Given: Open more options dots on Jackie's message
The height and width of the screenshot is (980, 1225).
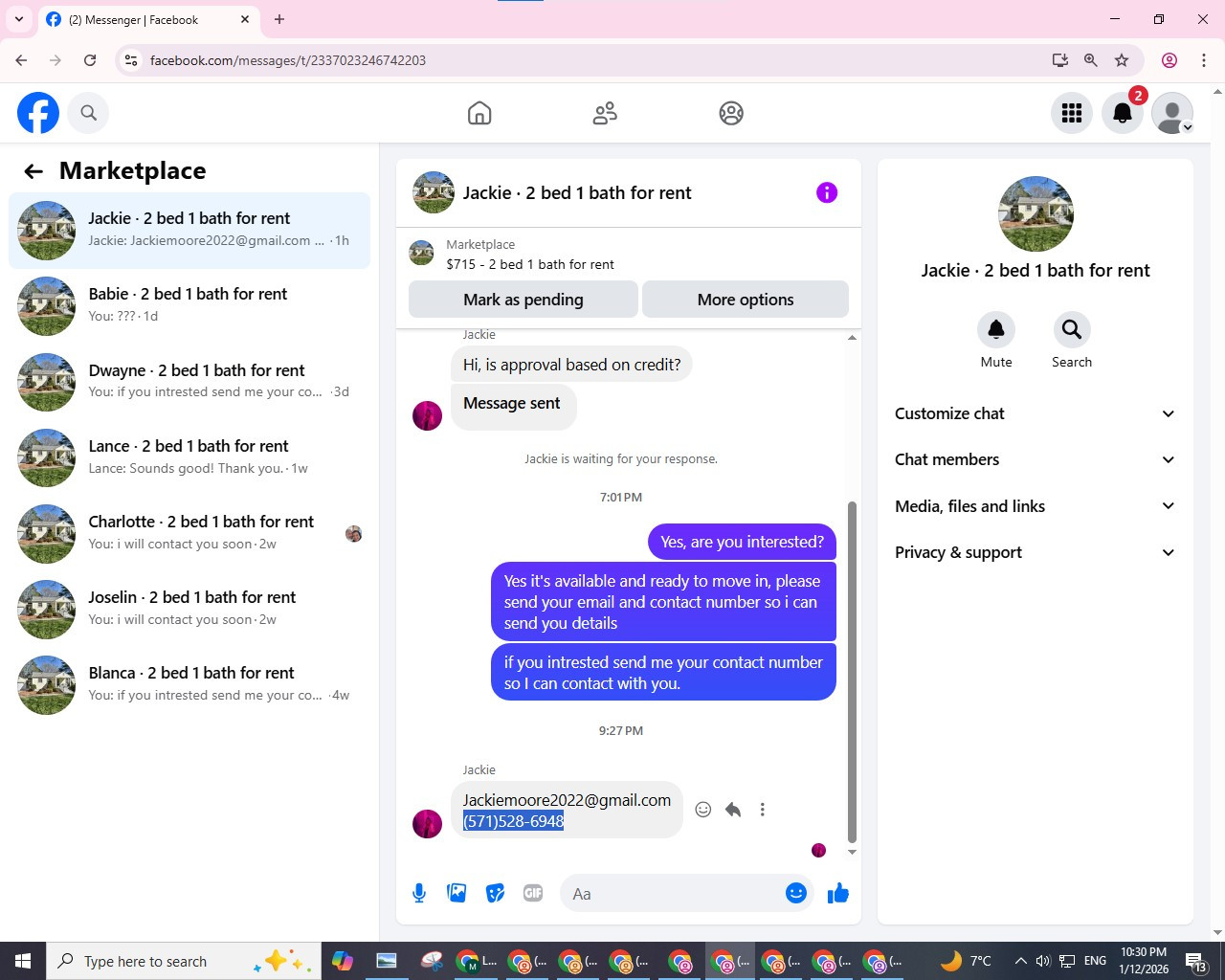Looking at the screenshot, I should [x=763, y=810].
